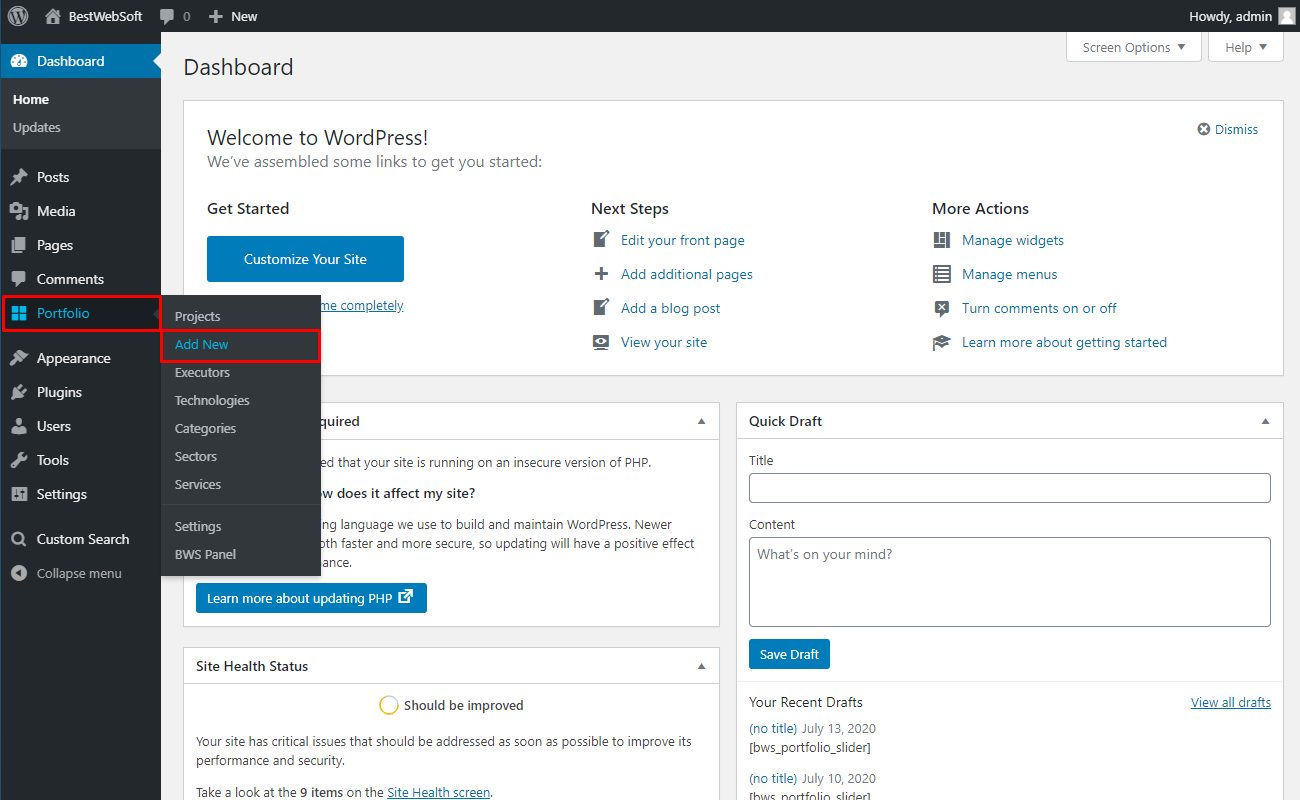This screenshot has height=800, width=1300.
Task: Click the Quick Draft Title field
Action: [1010, 488]
